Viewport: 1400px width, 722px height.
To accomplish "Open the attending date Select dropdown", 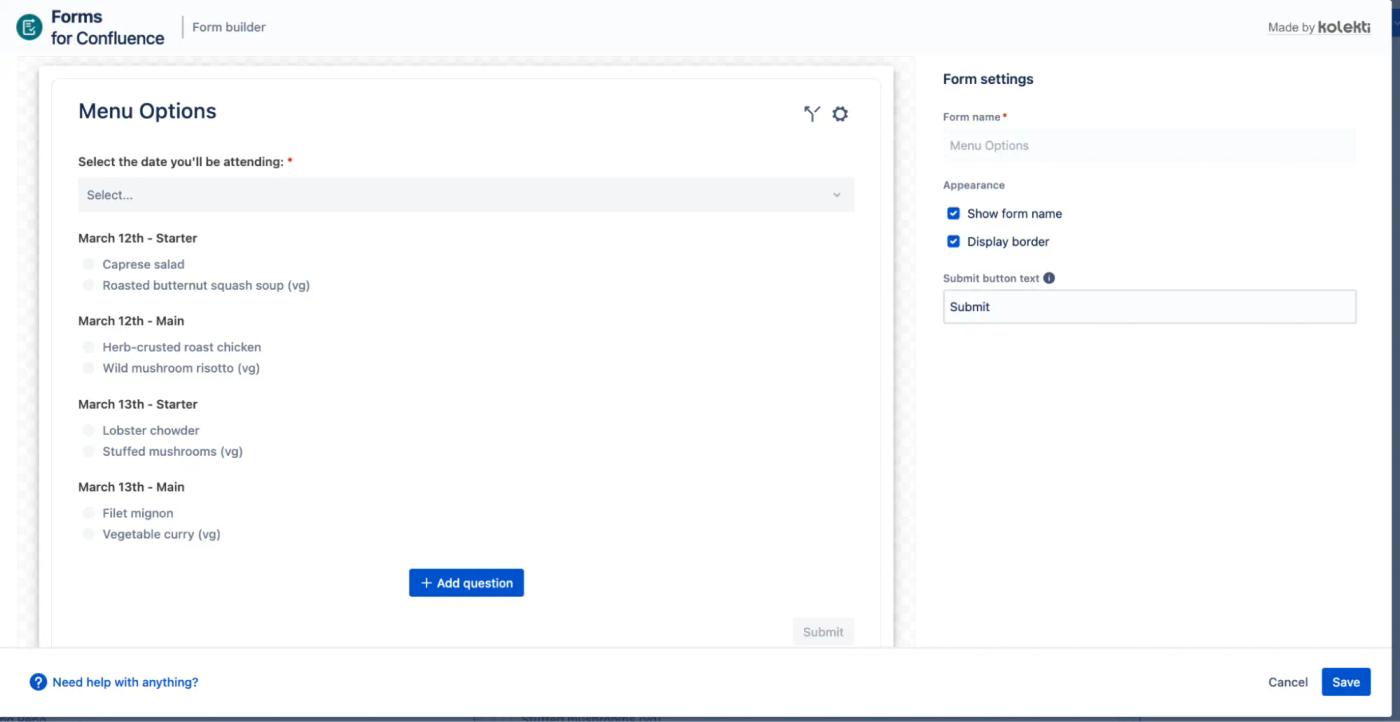I will 466,195.
